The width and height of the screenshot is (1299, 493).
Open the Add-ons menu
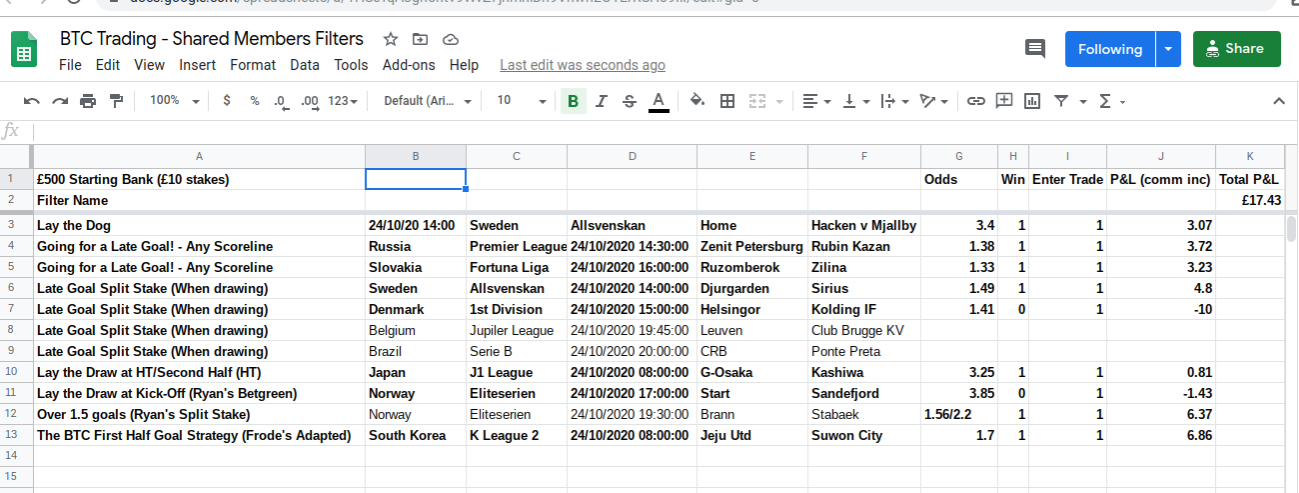(409, 65)
